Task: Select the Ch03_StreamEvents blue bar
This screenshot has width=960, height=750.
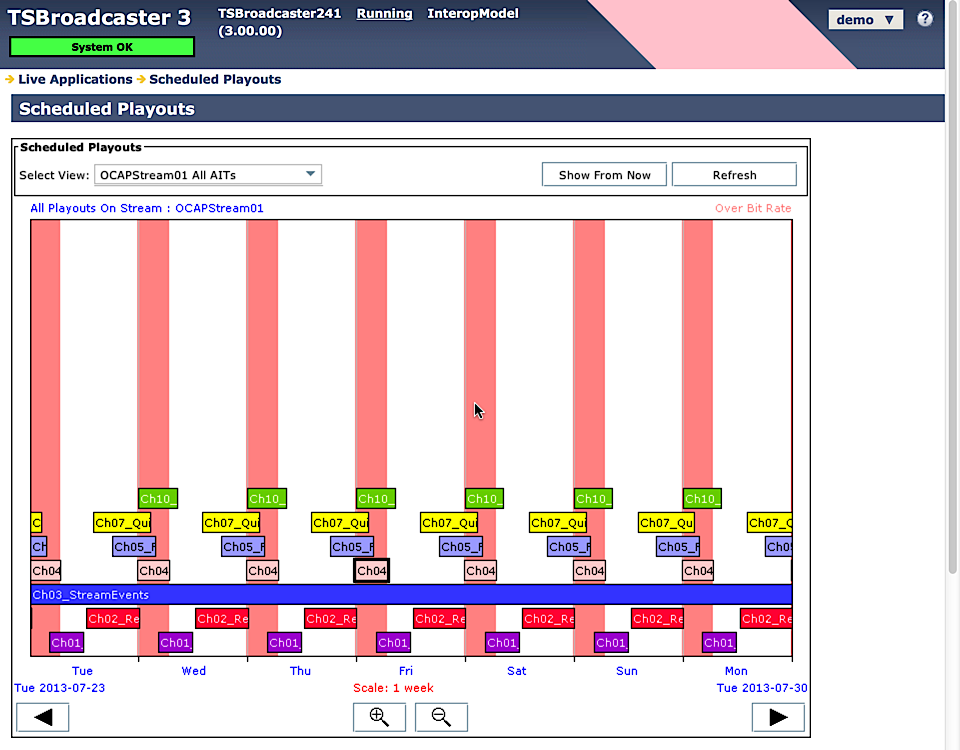Action: 411,594
